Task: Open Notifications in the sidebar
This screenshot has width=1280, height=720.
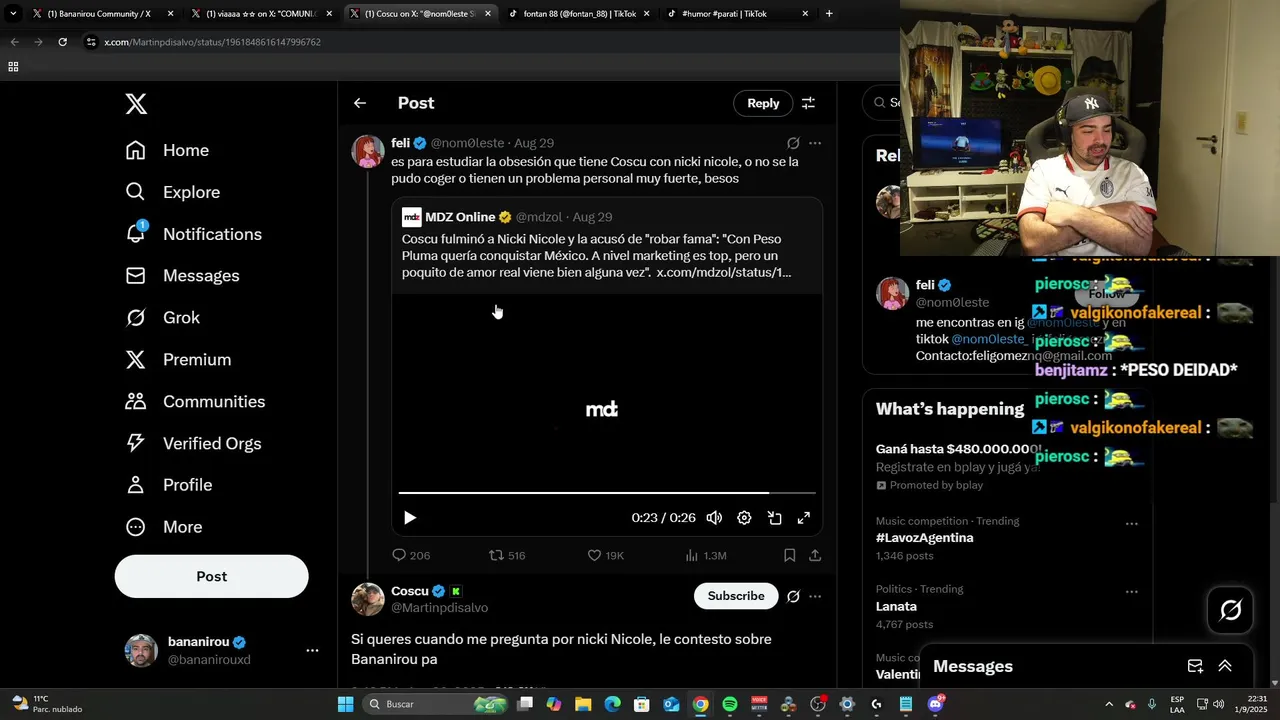Action: click(193, 234)
